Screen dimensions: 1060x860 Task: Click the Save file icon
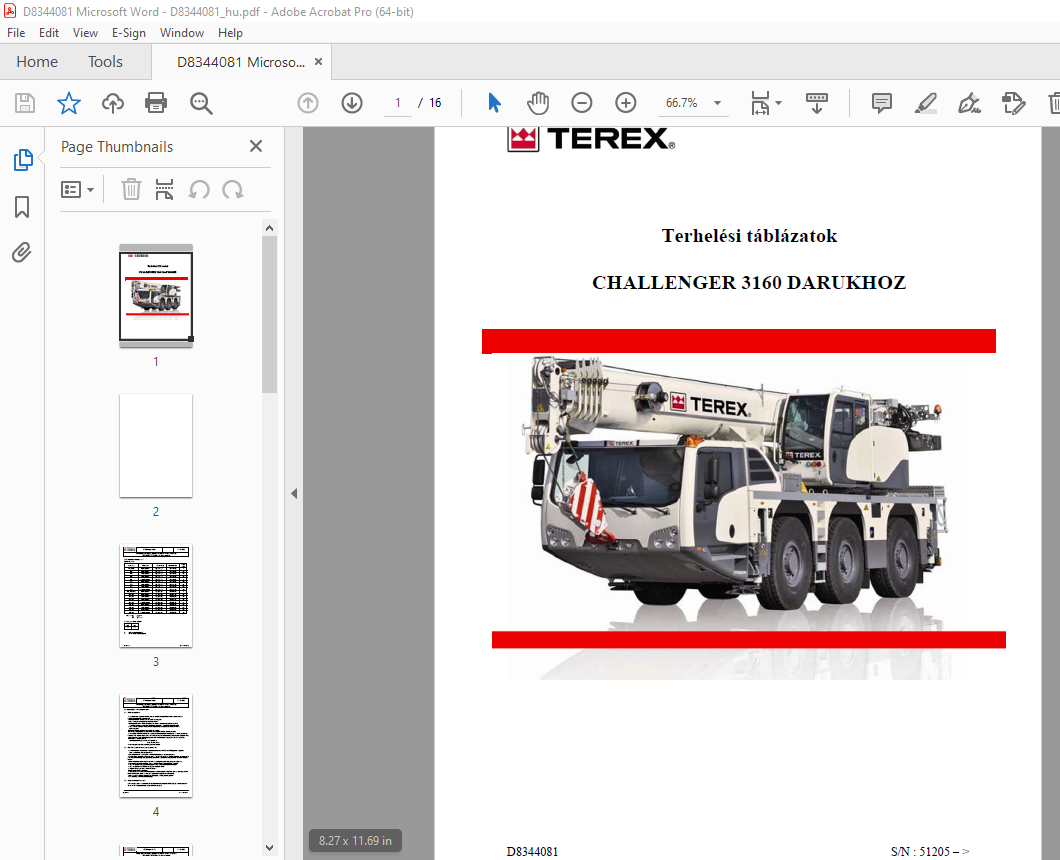[x=25, y=103]
